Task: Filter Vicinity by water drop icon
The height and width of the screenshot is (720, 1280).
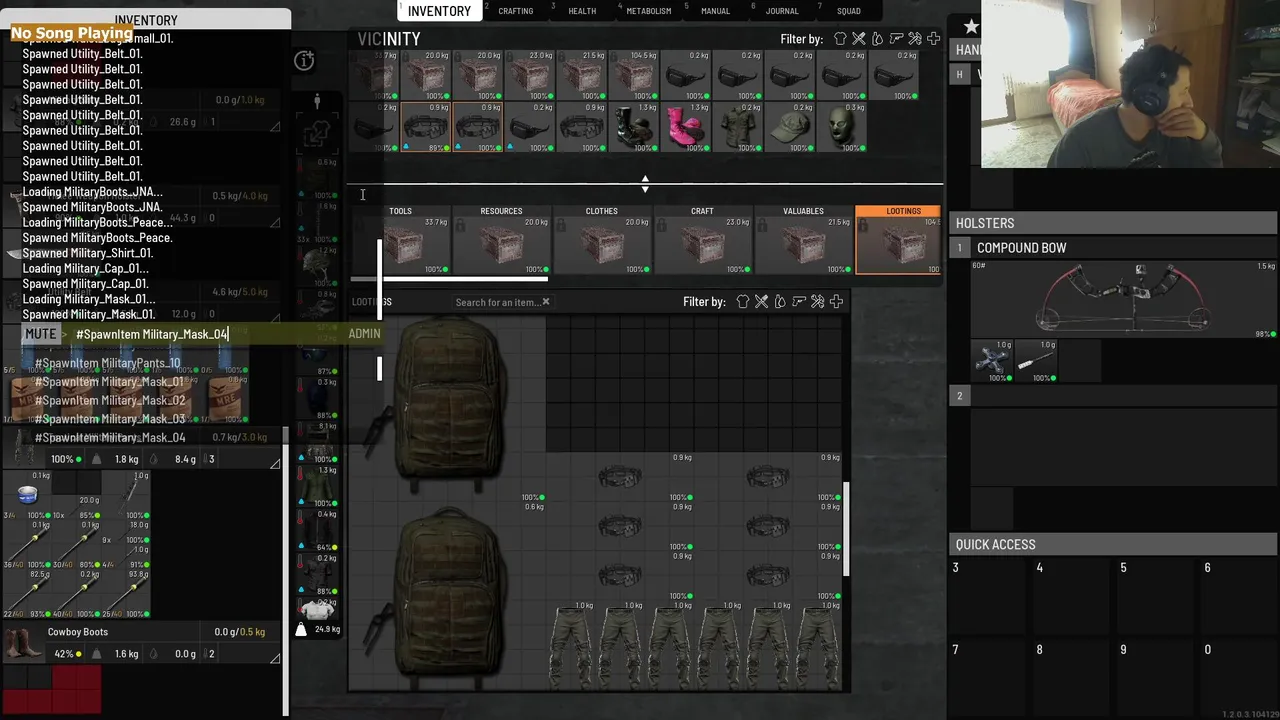Action: click(x=877, y=39)
